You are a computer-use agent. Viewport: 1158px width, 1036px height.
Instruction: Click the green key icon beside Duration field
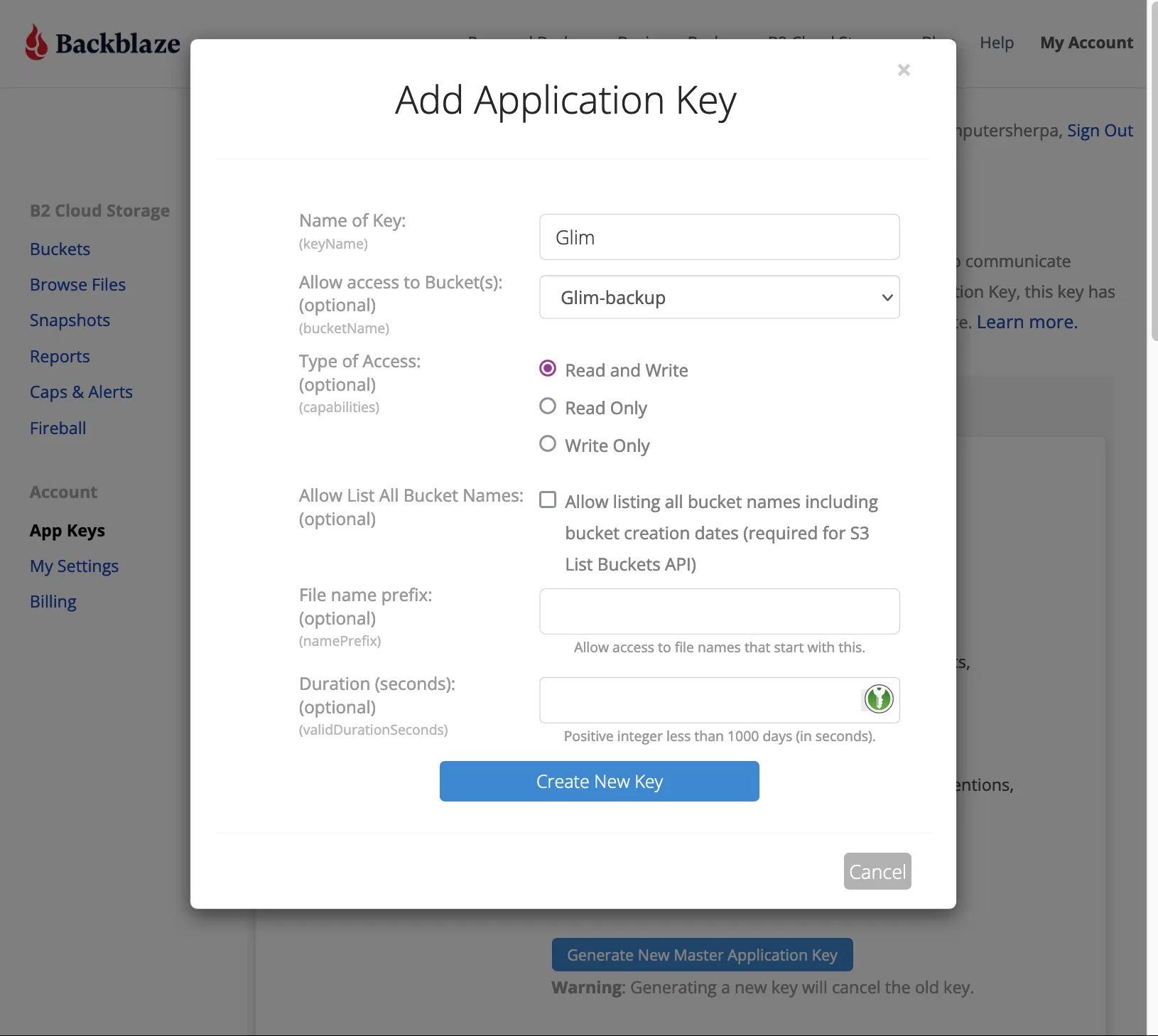click(878, 699)
